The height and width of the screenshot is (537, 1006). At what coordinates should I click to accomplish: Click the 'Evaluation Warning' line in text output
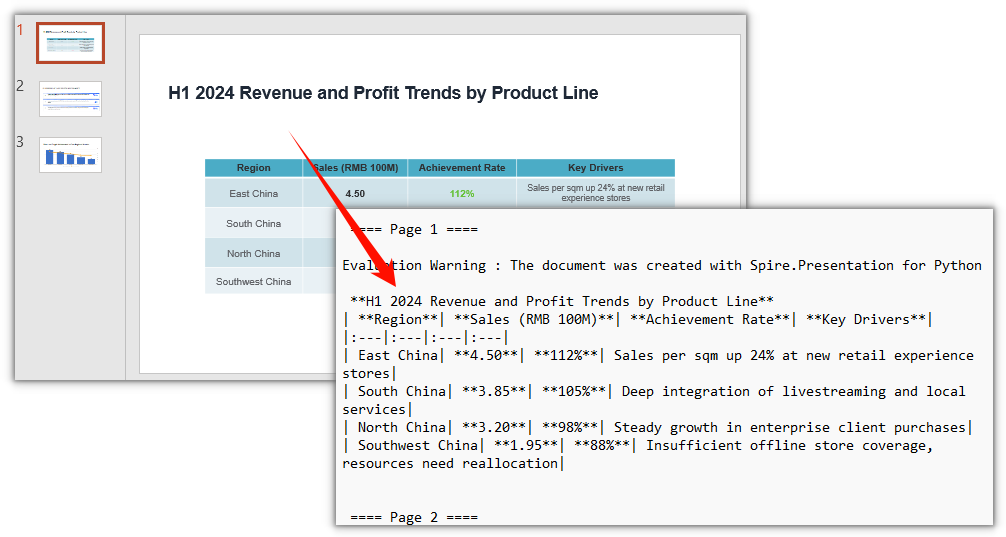click(661, 265)
